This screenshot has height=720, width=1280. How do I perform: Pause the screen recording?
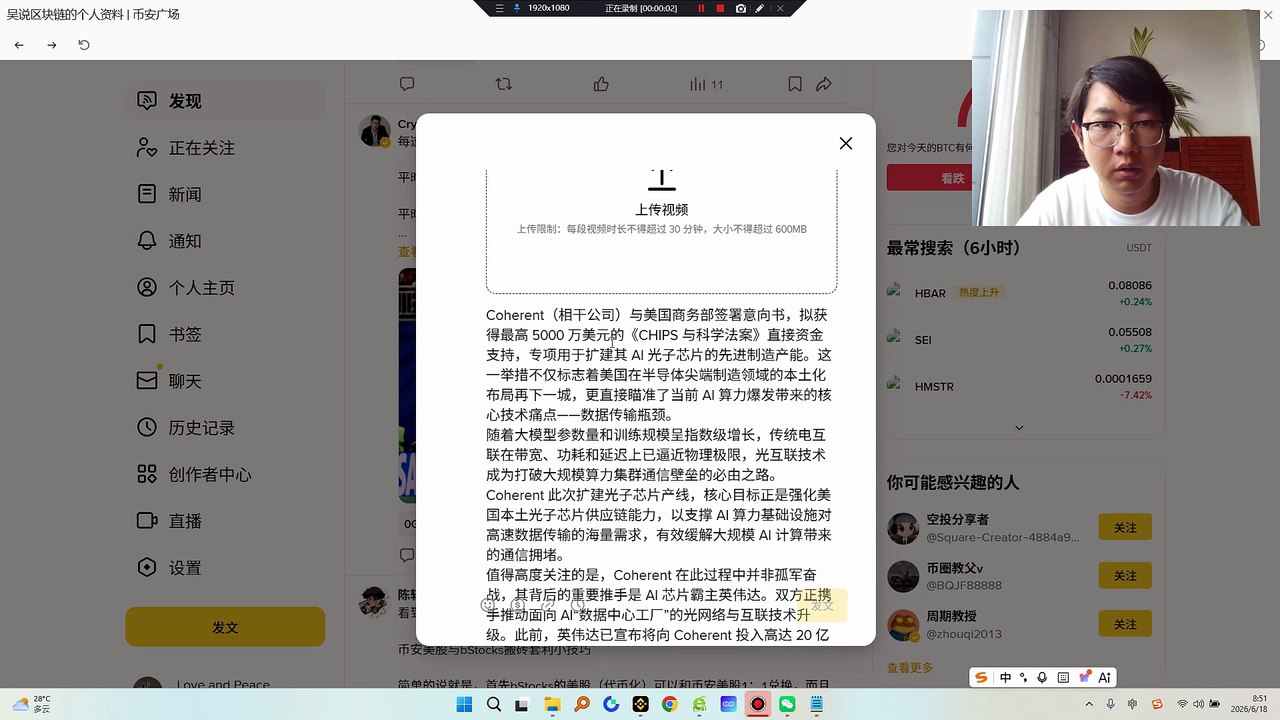[x=701, y=8]
